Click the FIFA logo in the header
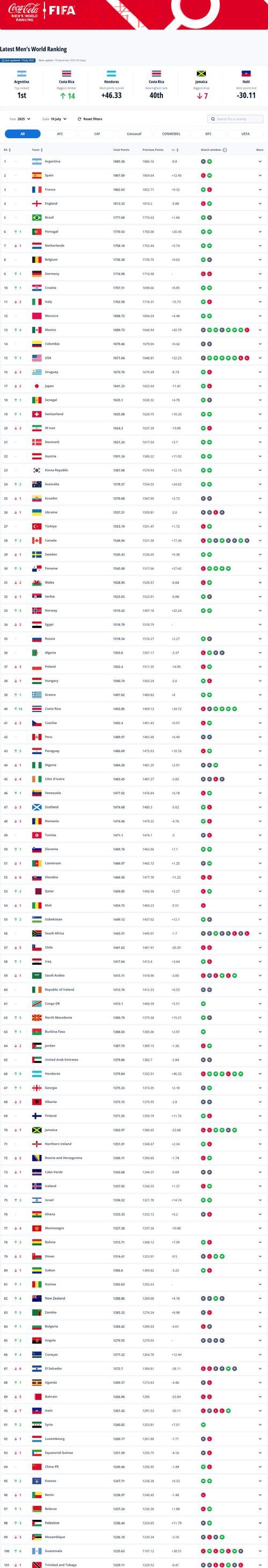Viewport: 268px width, 1568px height. [x=62, y=10]
